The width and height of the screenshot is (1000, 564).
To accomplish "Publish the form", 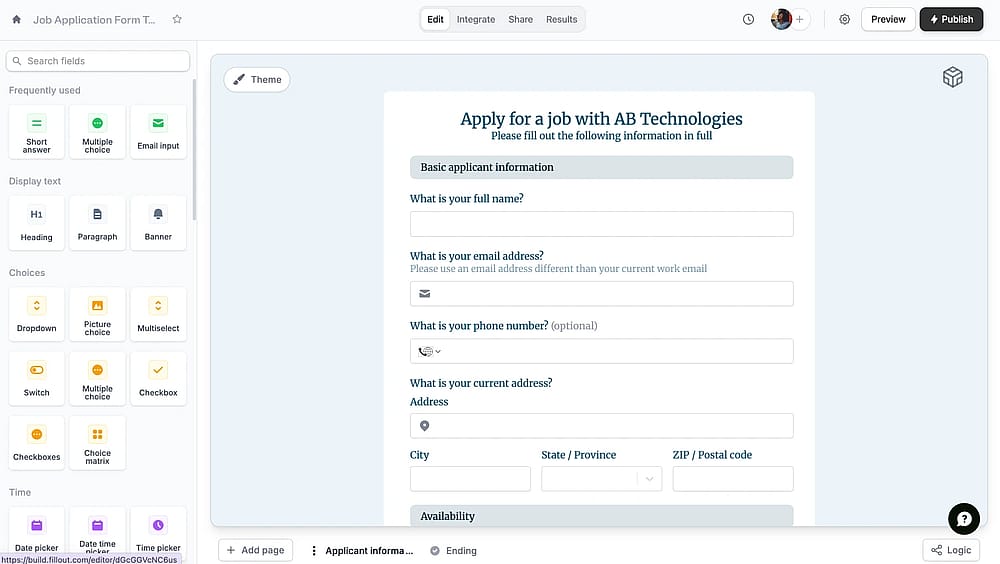I will point(951,19).
